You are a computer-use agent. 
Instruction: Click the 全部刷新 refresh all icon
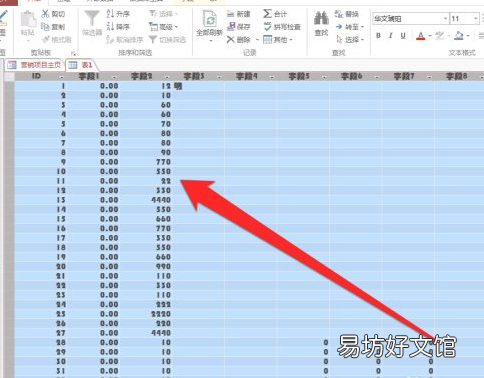[x=210, y=19]
